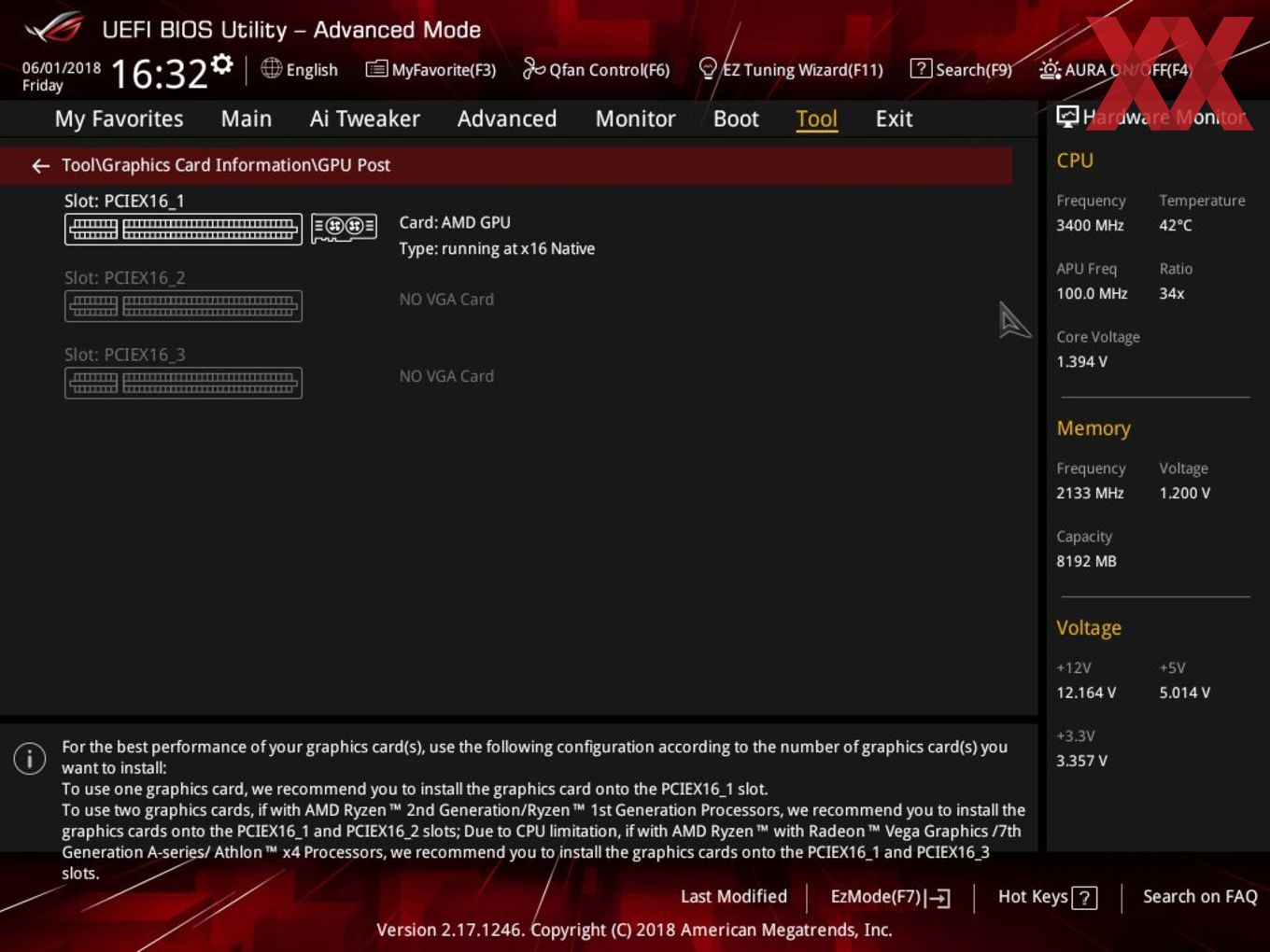The width and height of the screenshot is (1270, 952).
Task: Click 'Slot: PCIEX16_3' label
Action: coord(124,355)
